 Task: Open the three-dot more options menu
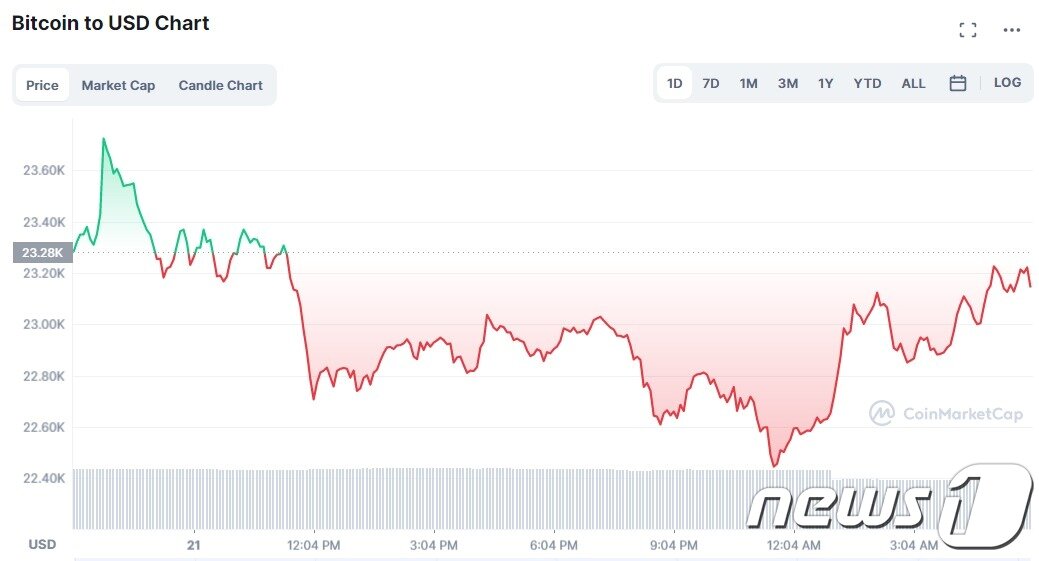1011,30
